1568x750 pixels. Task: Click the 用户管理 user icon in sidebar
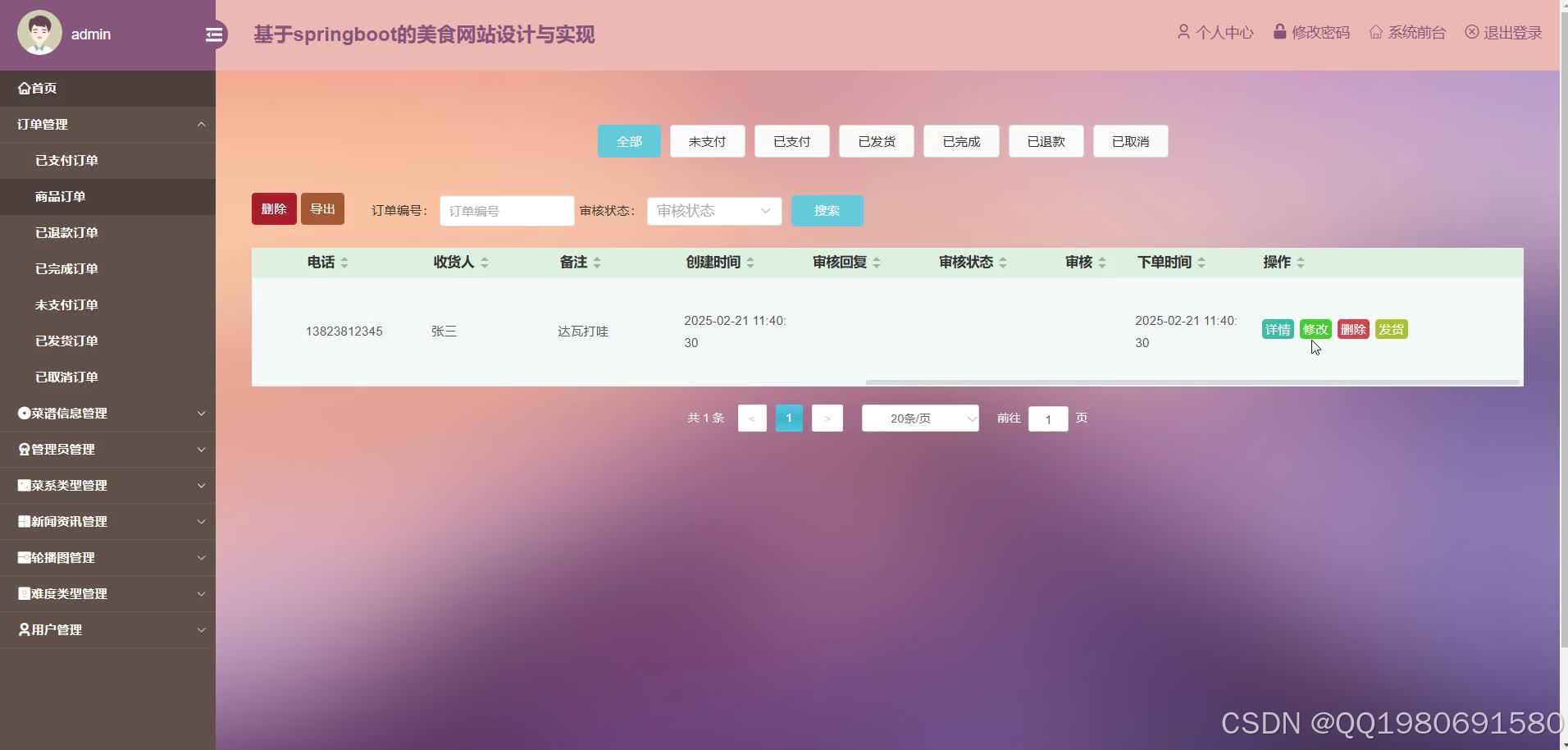tap(23, 629)
